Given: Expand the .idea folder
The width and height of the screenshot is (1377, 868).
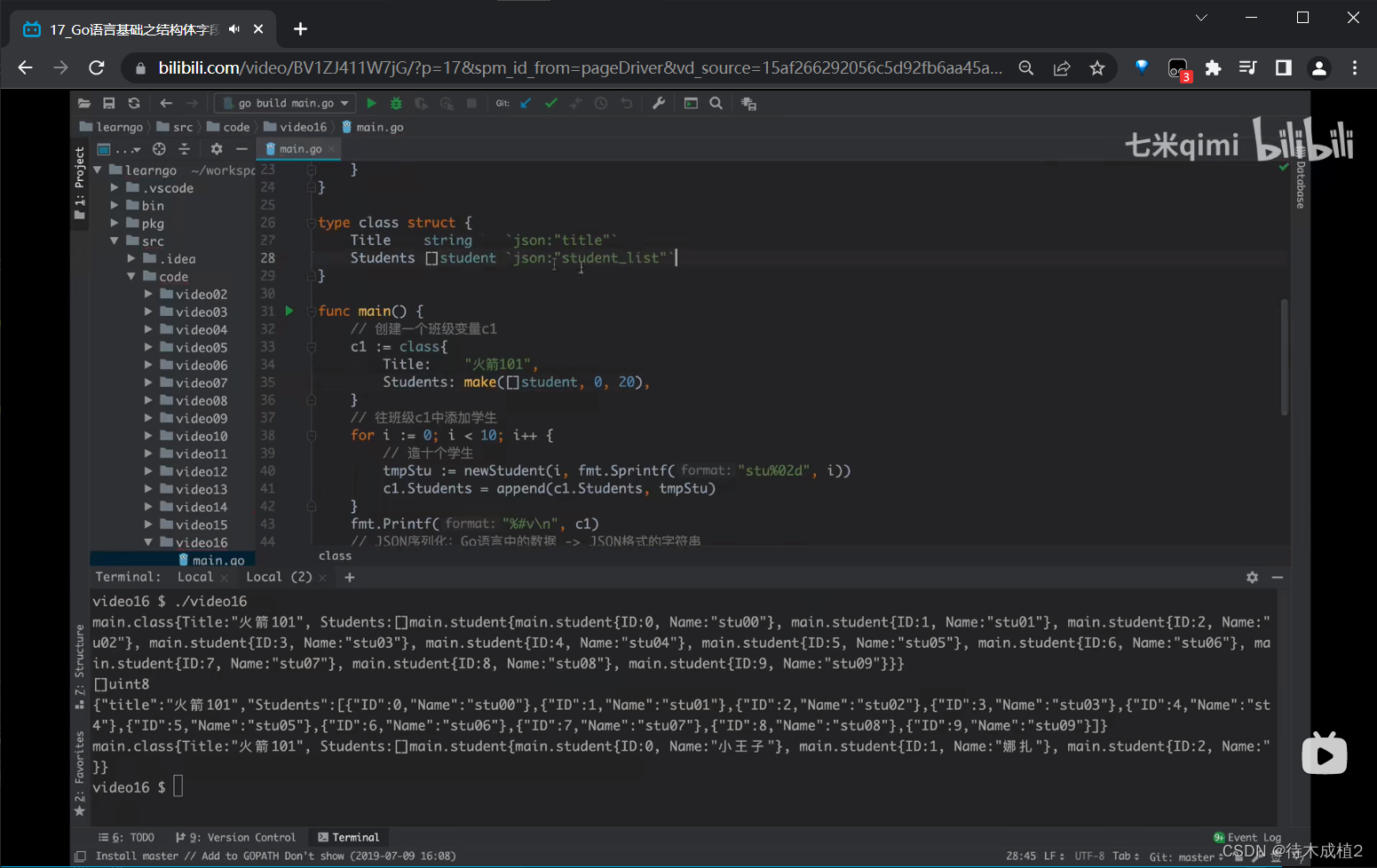Looking at the screenshot, I should 131,258.
